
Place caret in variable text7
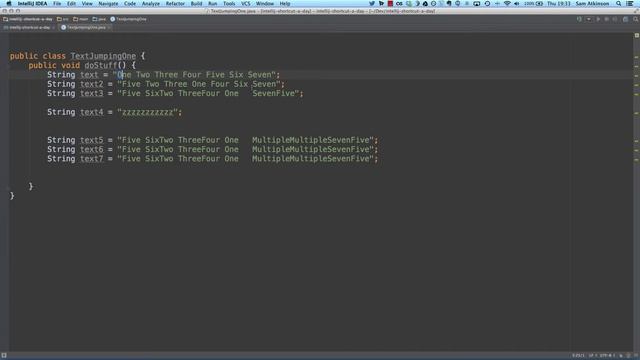point(91,159)
